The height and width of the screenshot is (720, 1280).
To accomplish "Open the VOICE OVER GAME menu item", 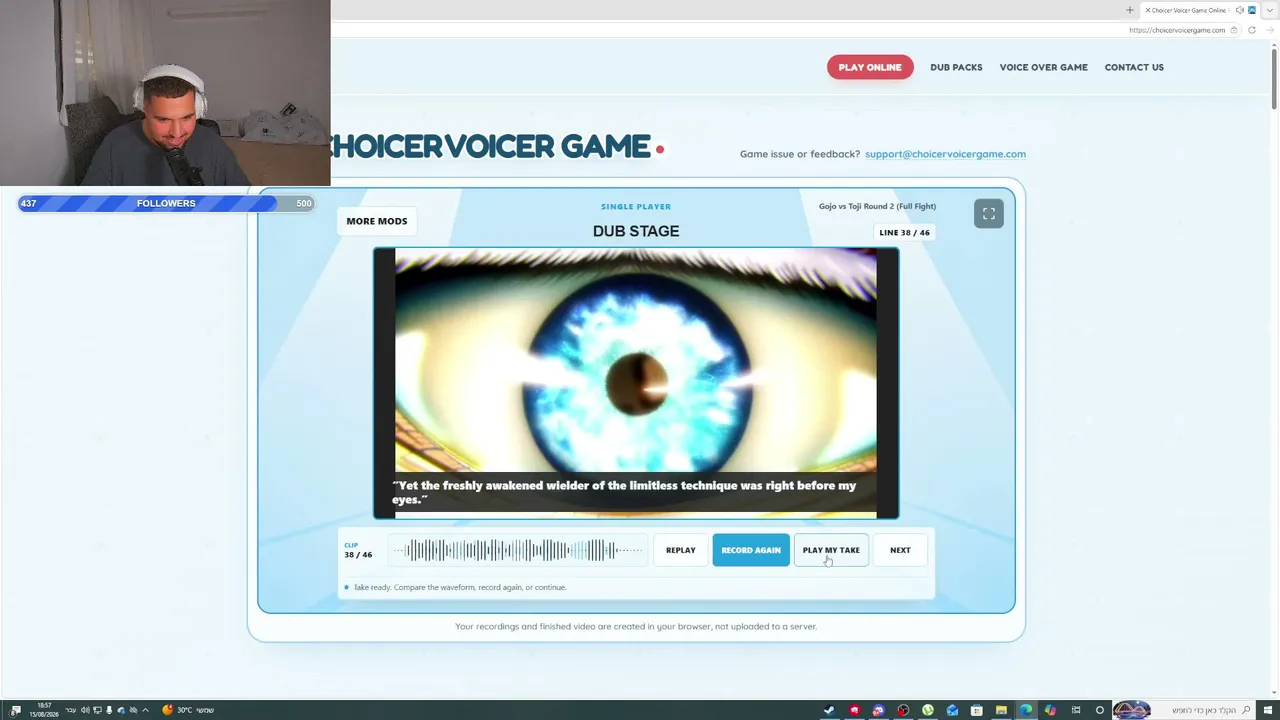I will click(x=1043, y=67).
